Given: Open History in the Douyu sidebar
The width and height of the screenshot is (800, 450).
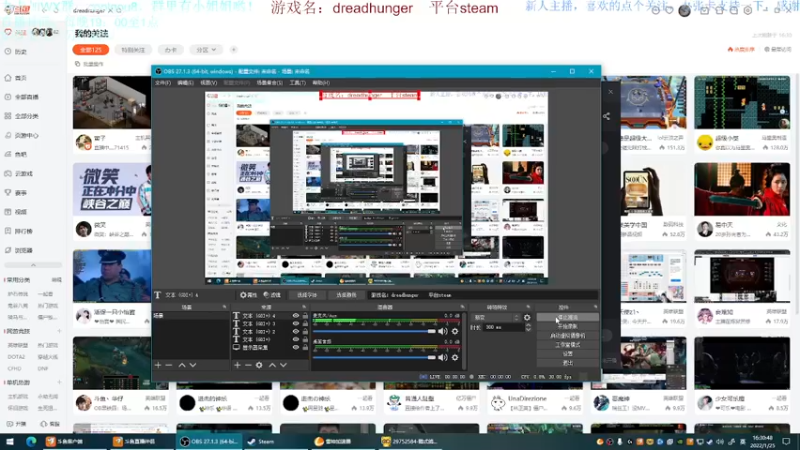Looking at the screenshot, I should [x=16, y=52].
